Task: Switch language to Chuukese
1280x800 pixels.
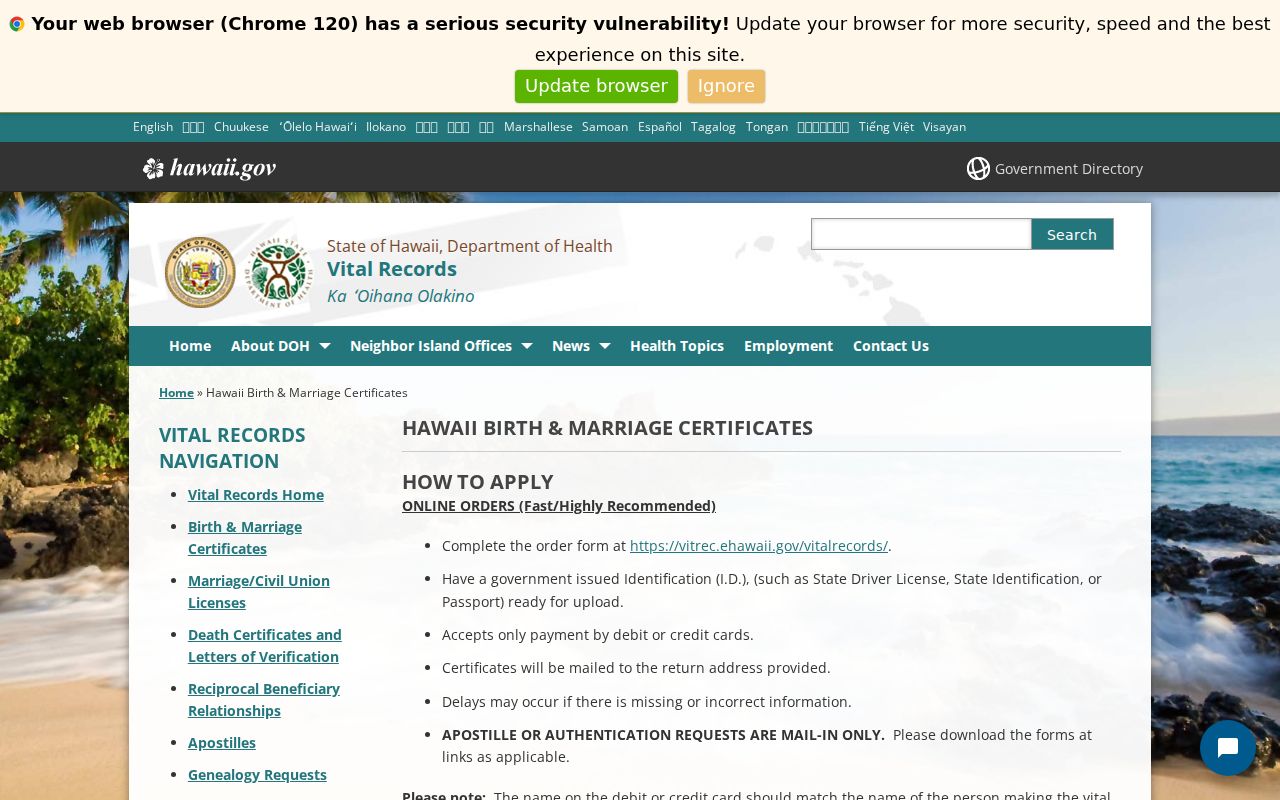Action: (241, 127)
